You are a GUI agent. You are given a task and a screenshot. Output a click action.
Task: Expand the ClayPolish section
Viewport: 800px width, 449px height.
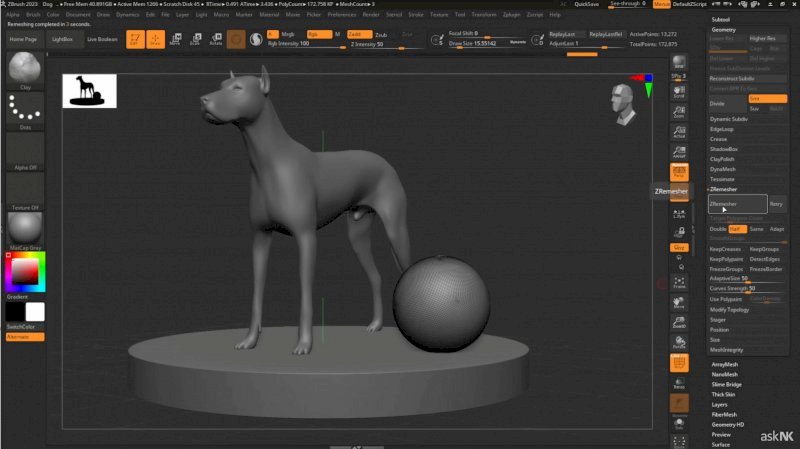pyautogui.click(x=722, y=159)
